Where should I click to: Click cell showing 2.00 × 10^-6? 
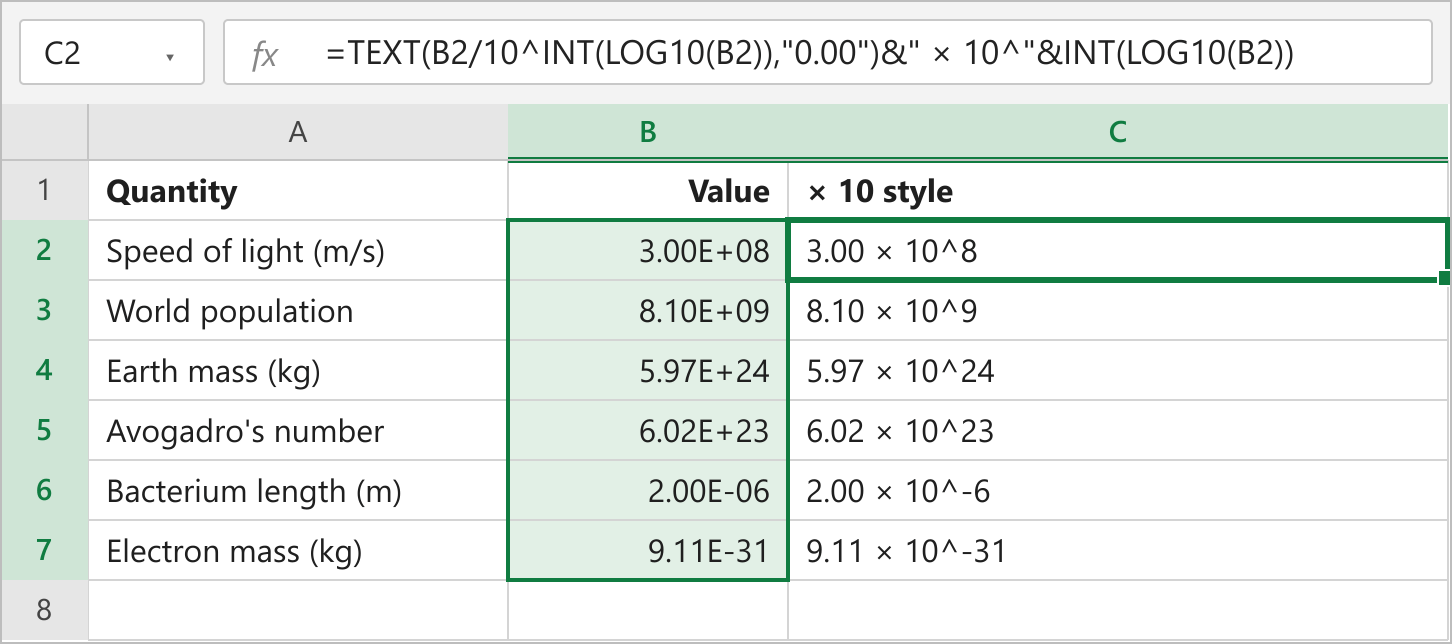coord(1118,490)
